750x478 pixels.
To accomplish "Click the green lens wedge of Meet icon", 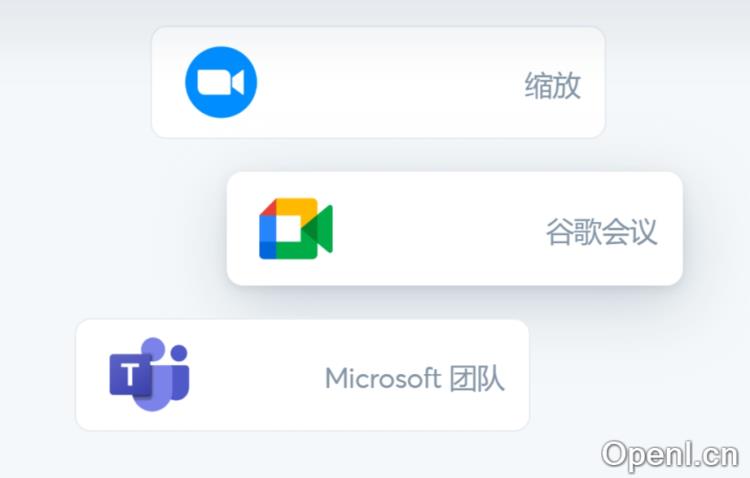I will click(x=319, y=229).
